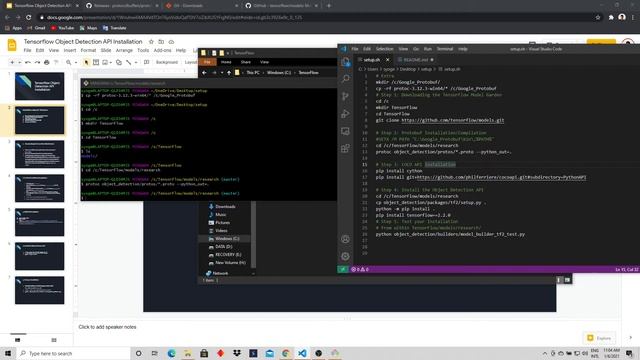The image size is (640, 360).
Task: Open Selection menu in VS Code
Action: click(x=384, y=49)
